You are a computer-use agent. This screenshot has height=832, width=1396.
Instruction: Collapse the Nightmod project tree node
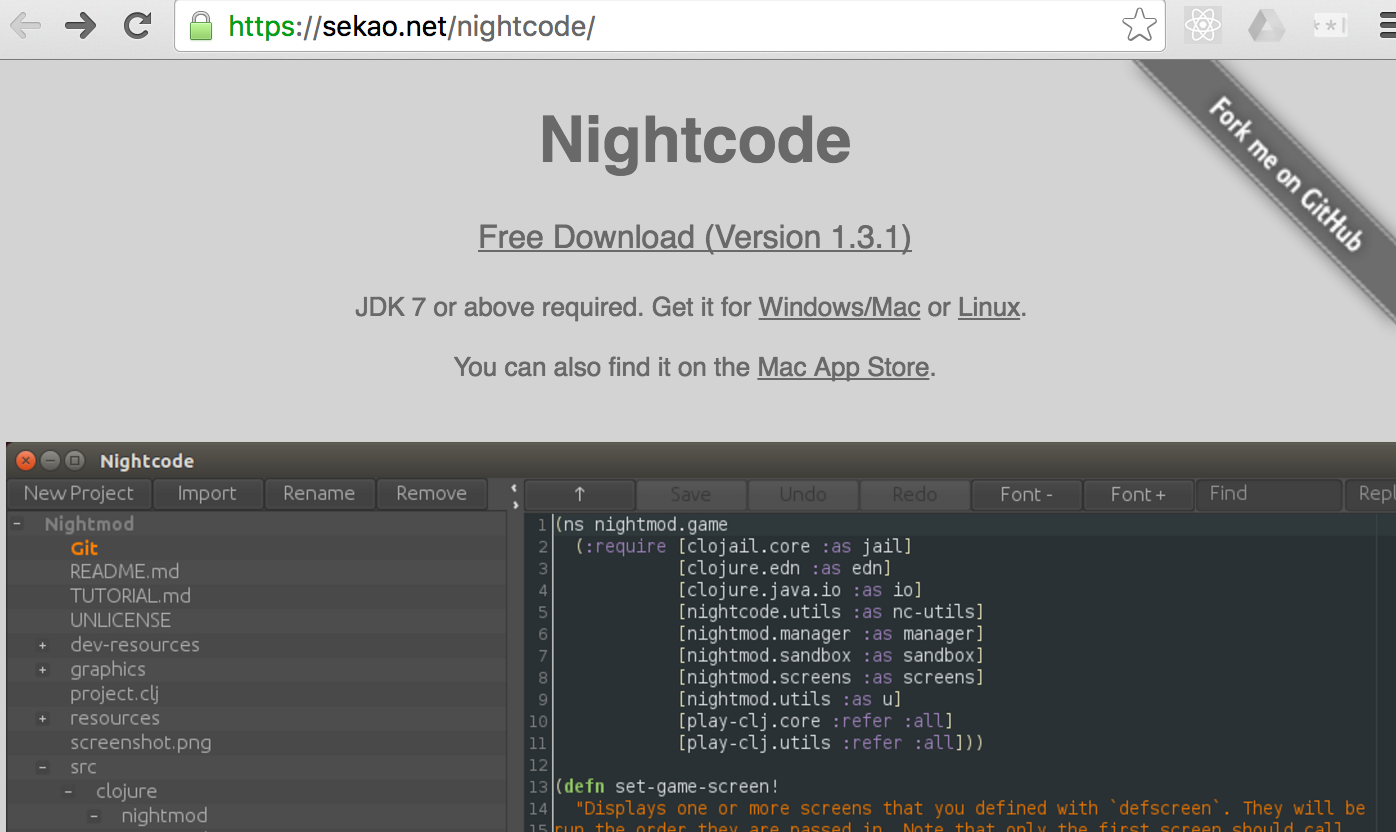(x=17, y=524)
